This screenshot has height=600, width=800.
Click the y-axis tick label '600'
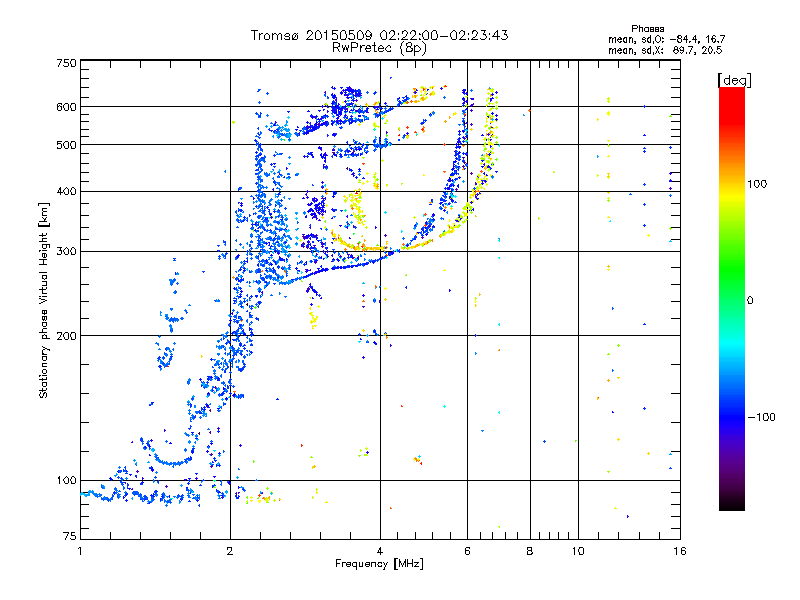click(66, 107)
